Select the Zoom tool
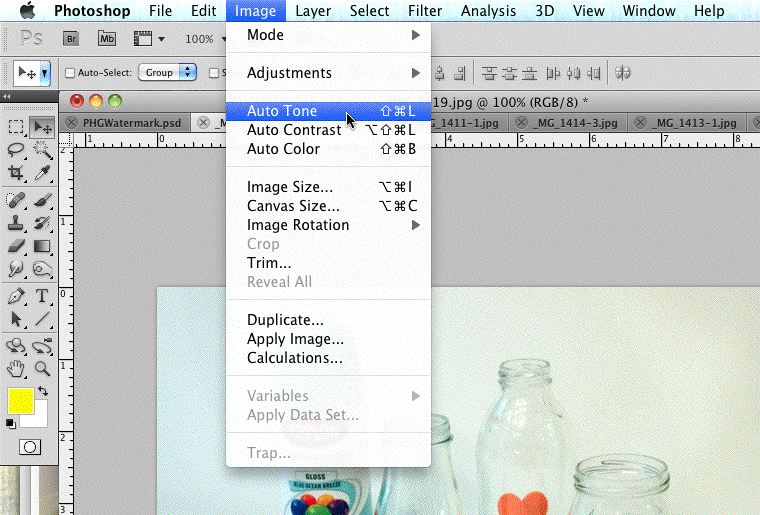The width and height of the screenshot is (760, 515). [42, 369]
